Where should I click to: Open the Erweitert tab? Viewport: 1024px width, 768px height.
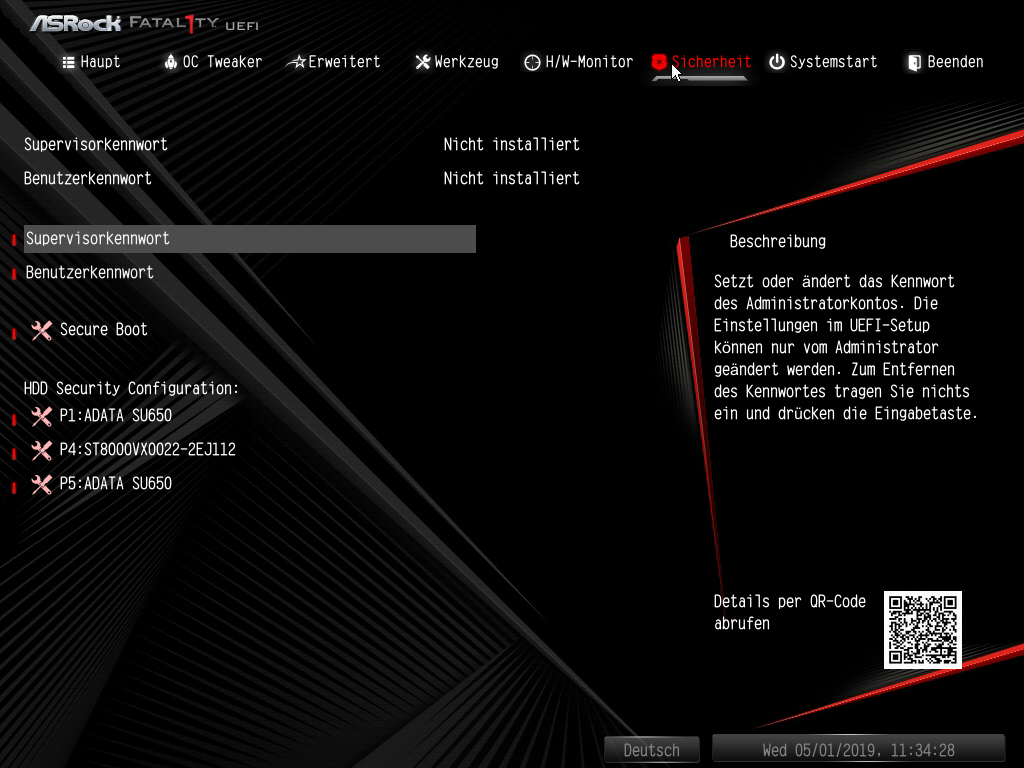tap(334, 62)
